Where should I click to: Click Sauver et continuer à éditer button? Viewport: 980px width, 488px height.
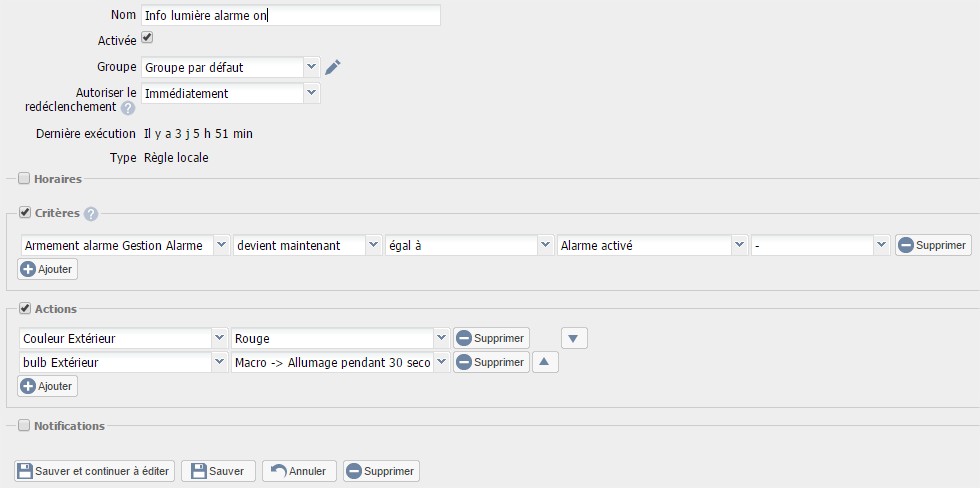[x=95, y=471]
